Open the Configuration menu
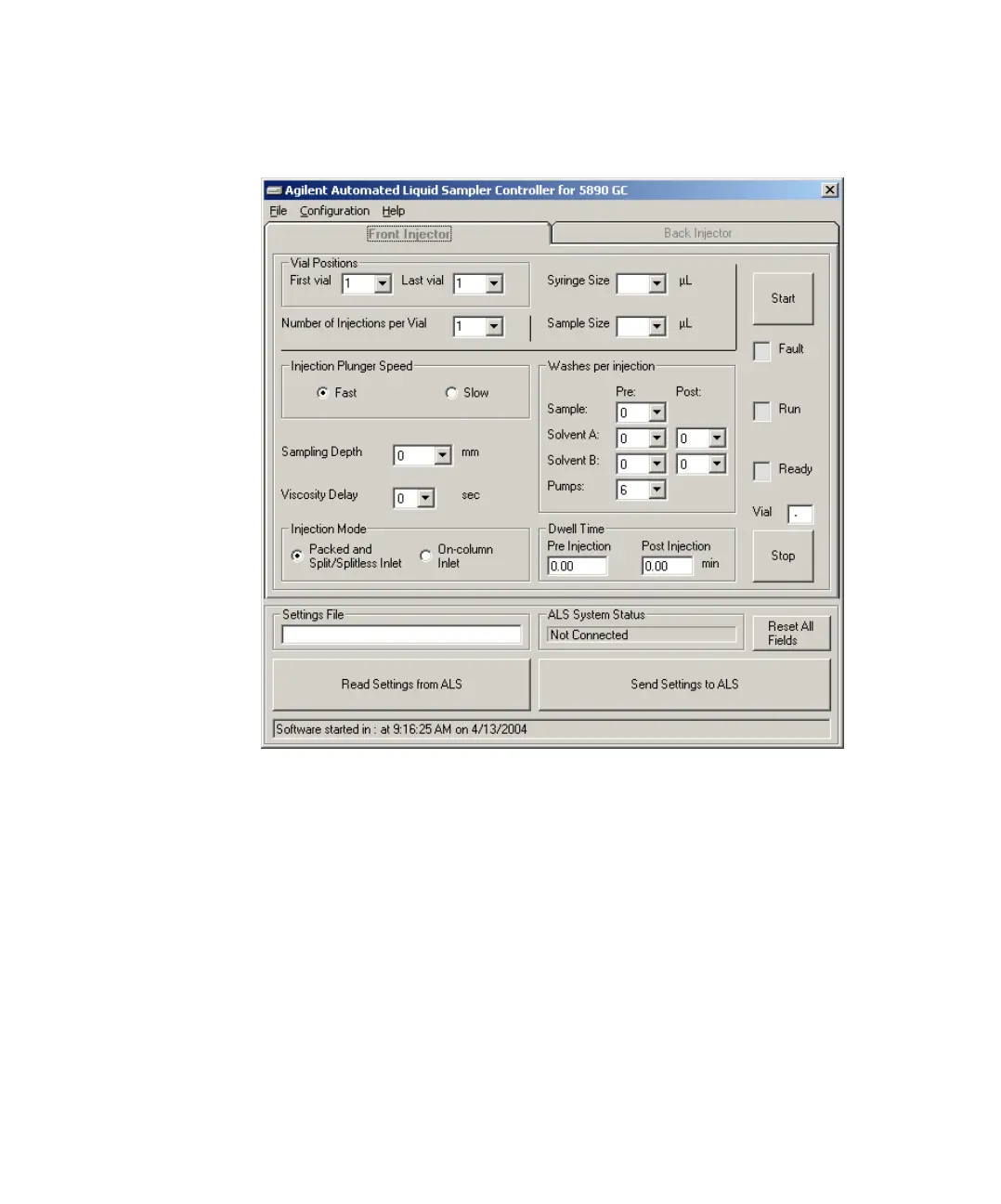Viewport: 1001px width, 1204px height. (x=334, y=211)
